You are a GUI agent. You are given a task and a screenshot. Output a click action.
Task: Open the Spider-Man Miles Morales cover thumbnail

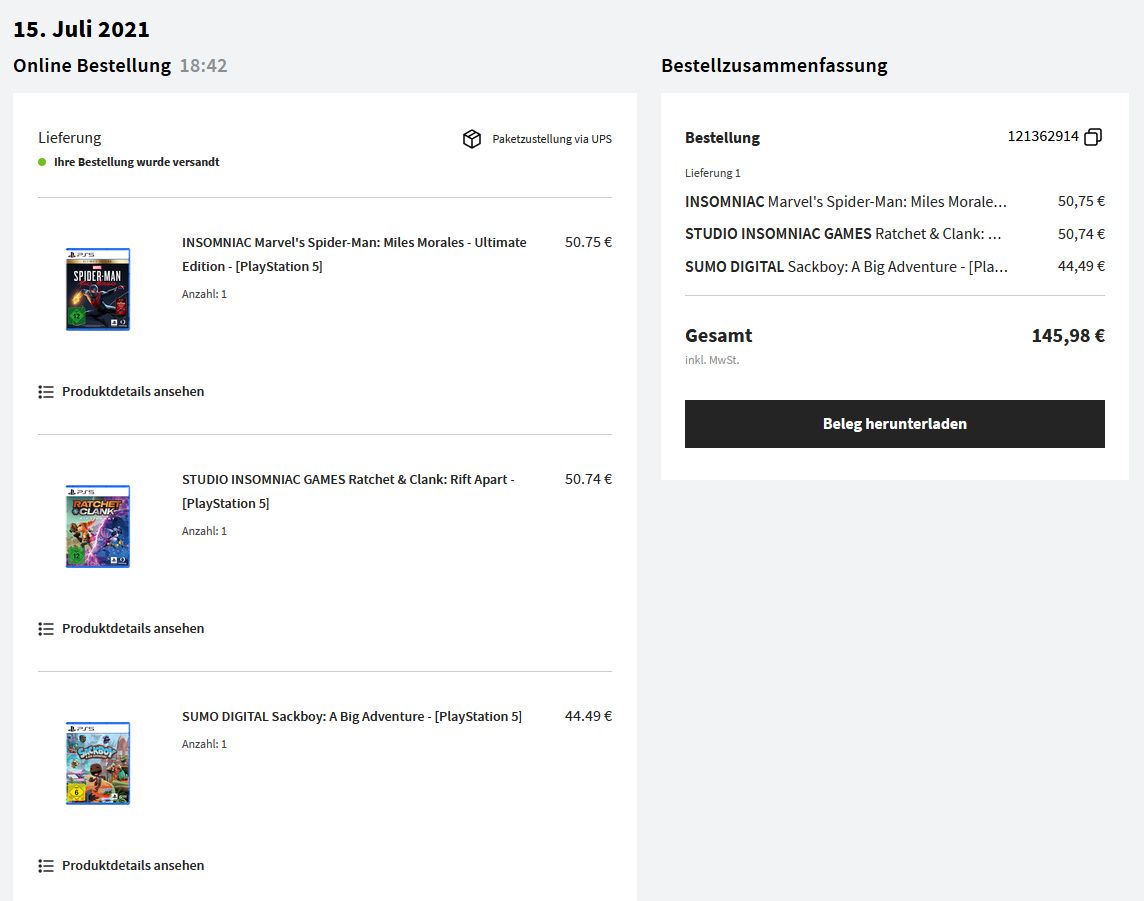click(x=98, y=289)
